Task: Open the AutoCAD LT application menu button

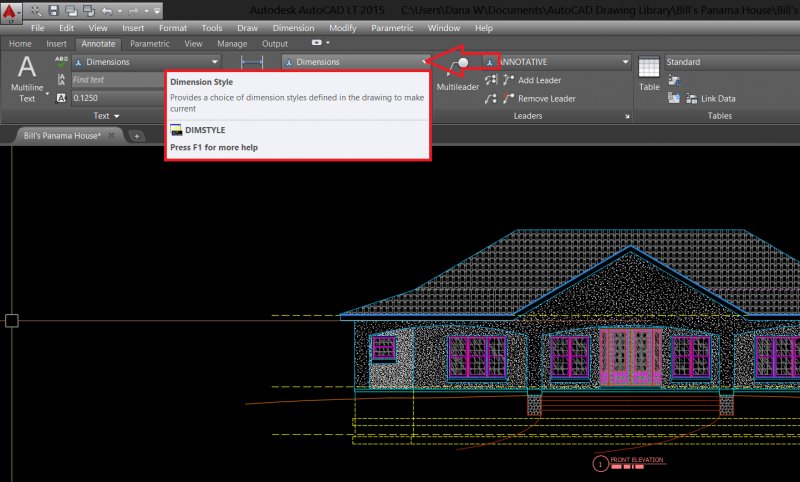Action: (10, 12)
